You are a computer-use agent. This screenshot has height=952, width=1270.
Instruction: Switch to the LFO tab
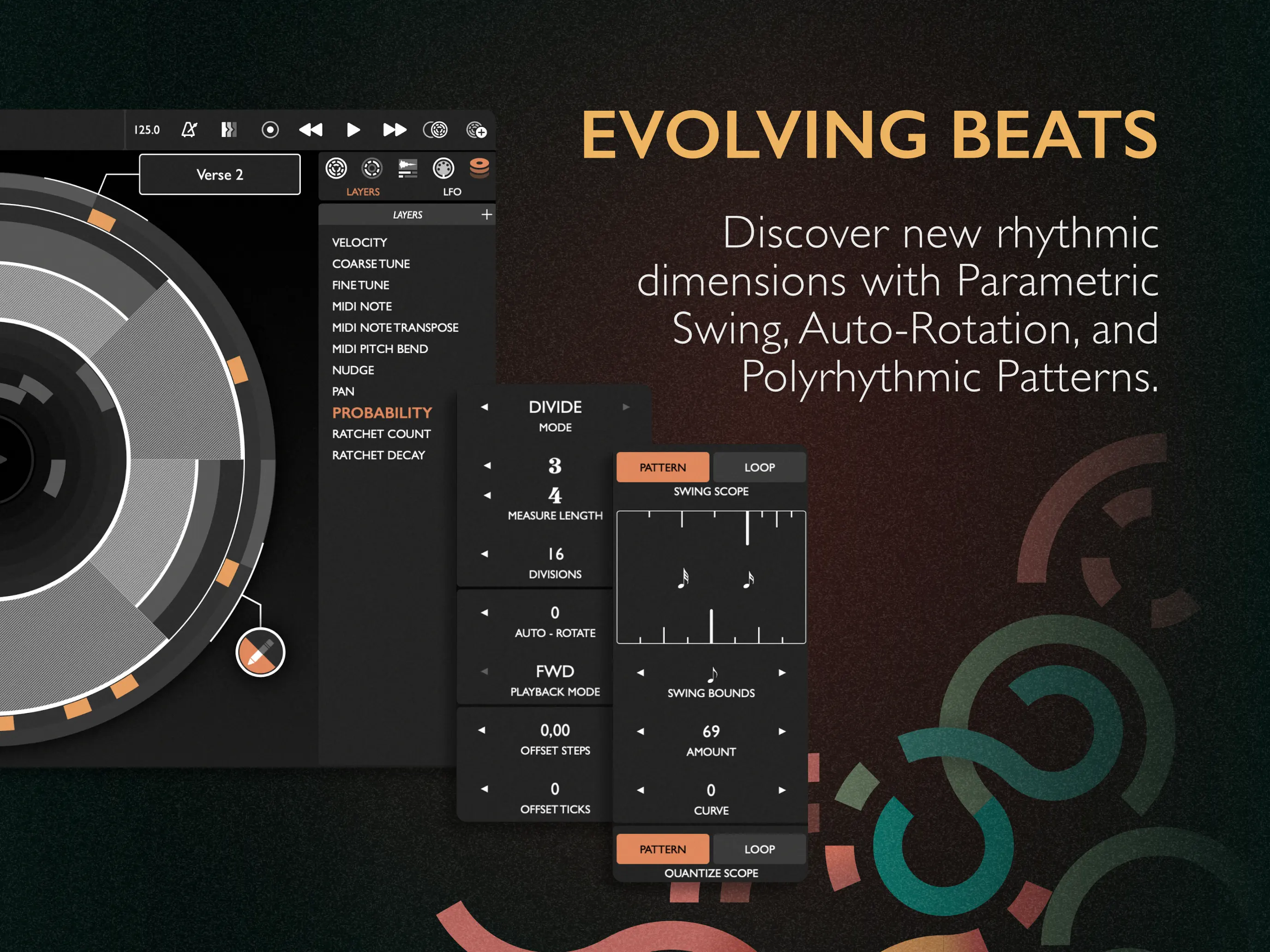pyautogui.click(x=452, y=191)
